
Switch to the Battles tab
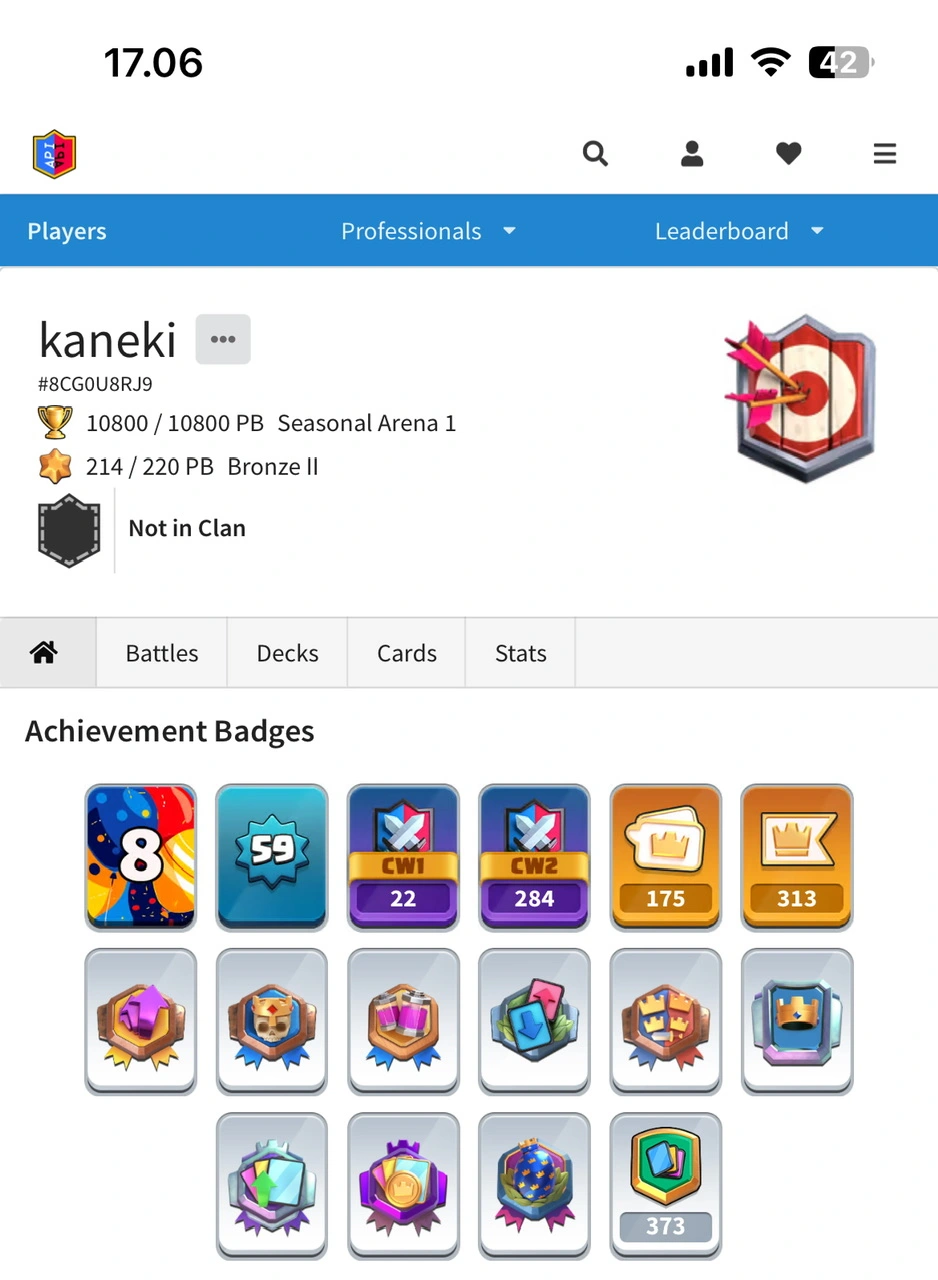pyautogui.click(x=162, y=653)
